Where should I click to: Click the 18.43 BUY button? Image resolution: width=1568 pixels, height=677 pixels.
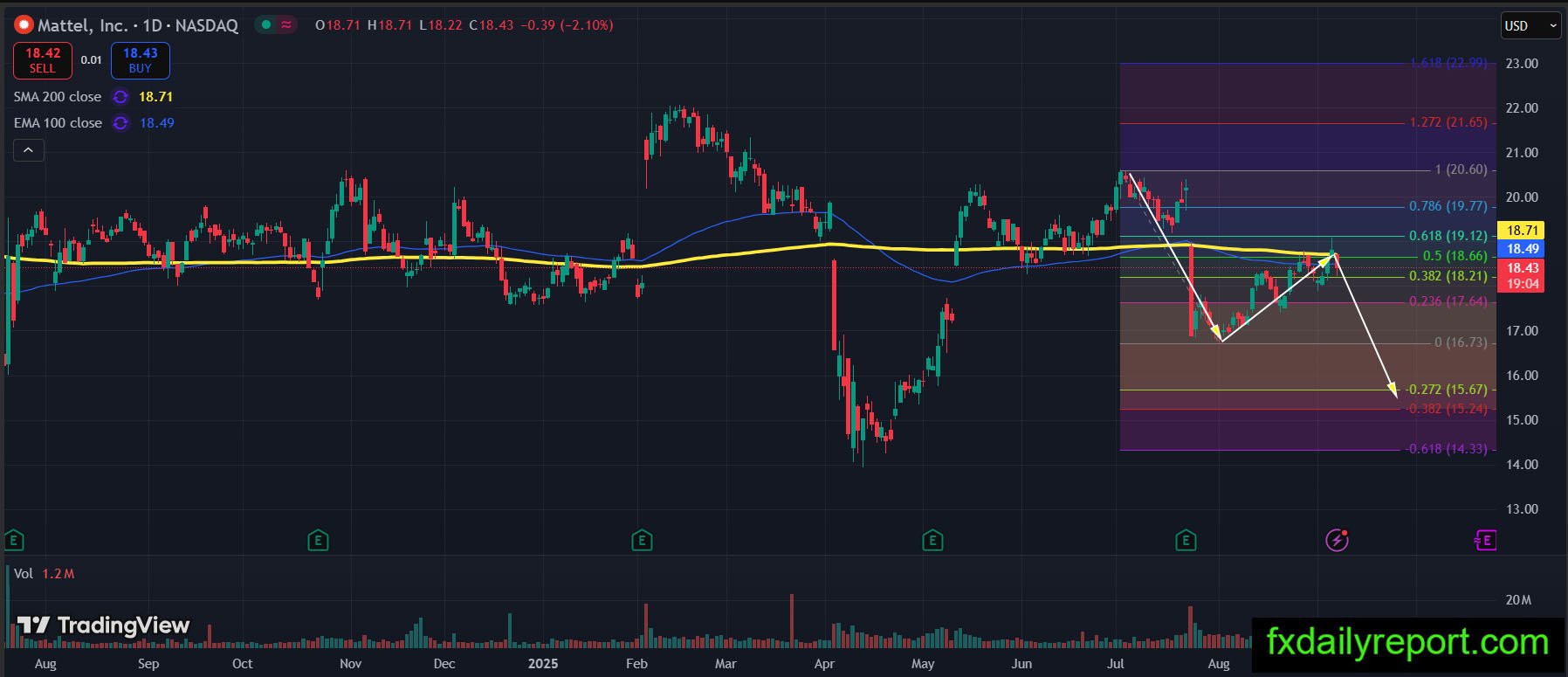coord(140,60)
